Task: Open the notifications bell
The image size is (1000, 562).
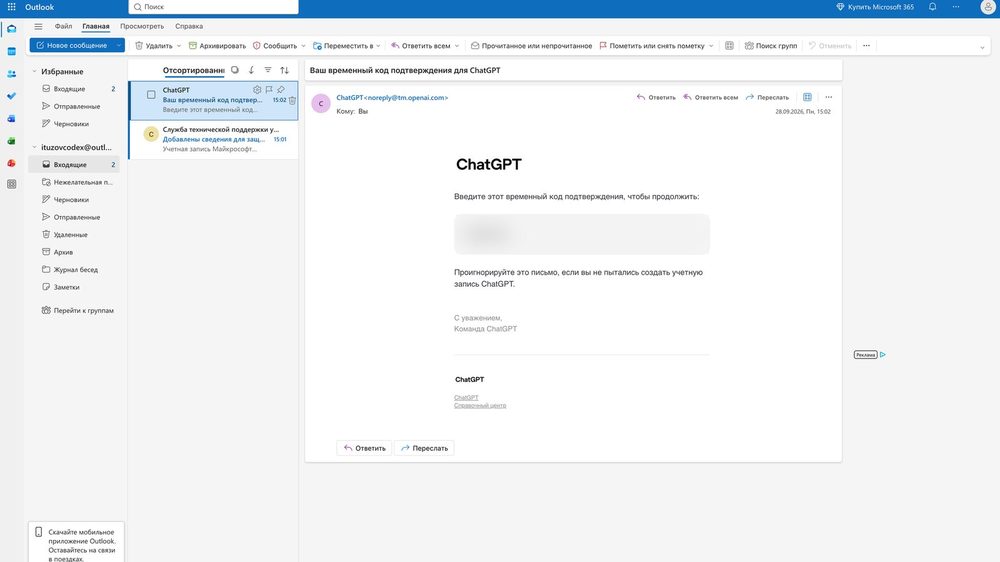Action: 932,7
